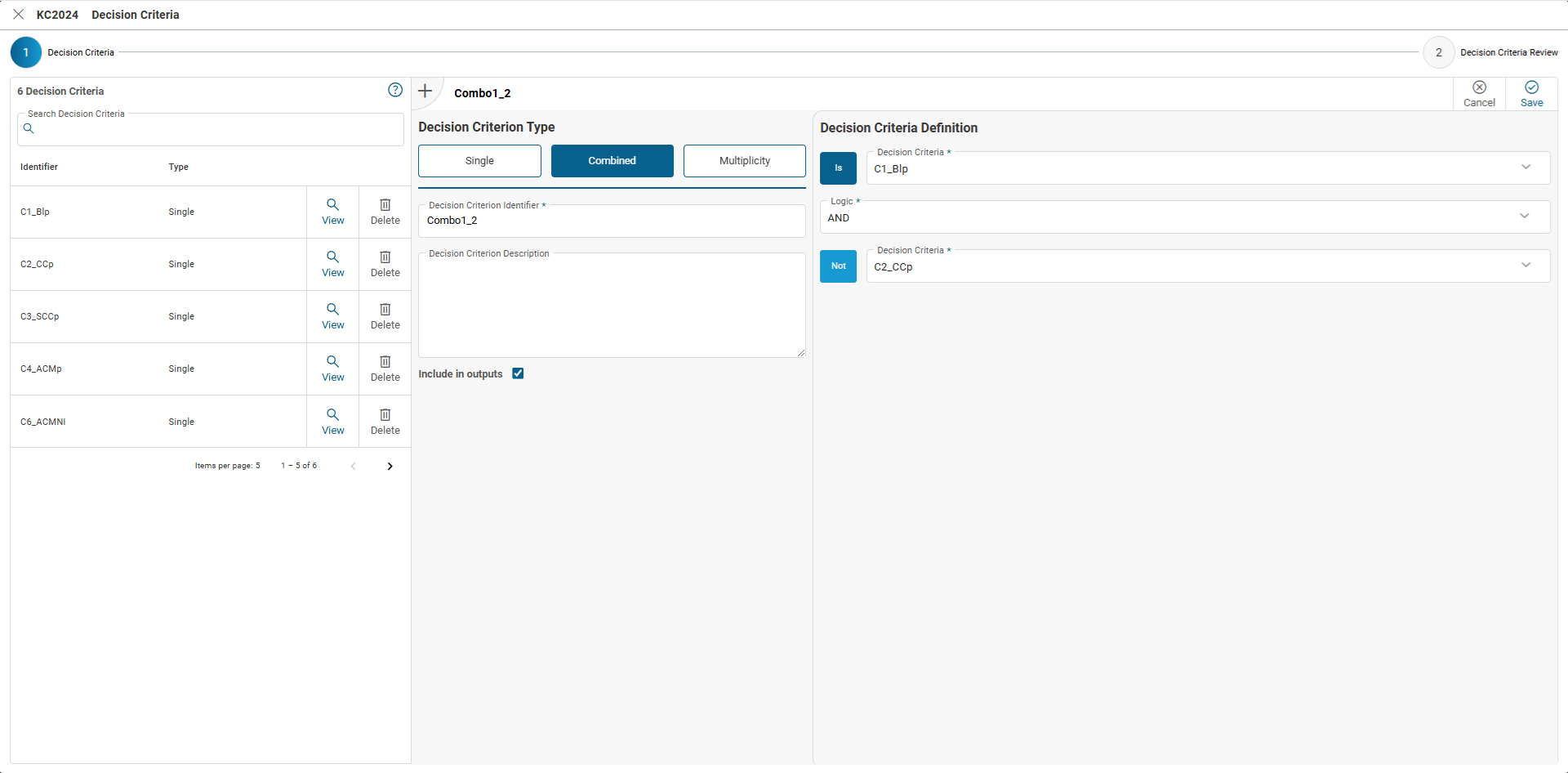Delete the C1_BIp criterion
Image resolution: width=1568 pixels, height=773 pixels.
coord(385,212)
